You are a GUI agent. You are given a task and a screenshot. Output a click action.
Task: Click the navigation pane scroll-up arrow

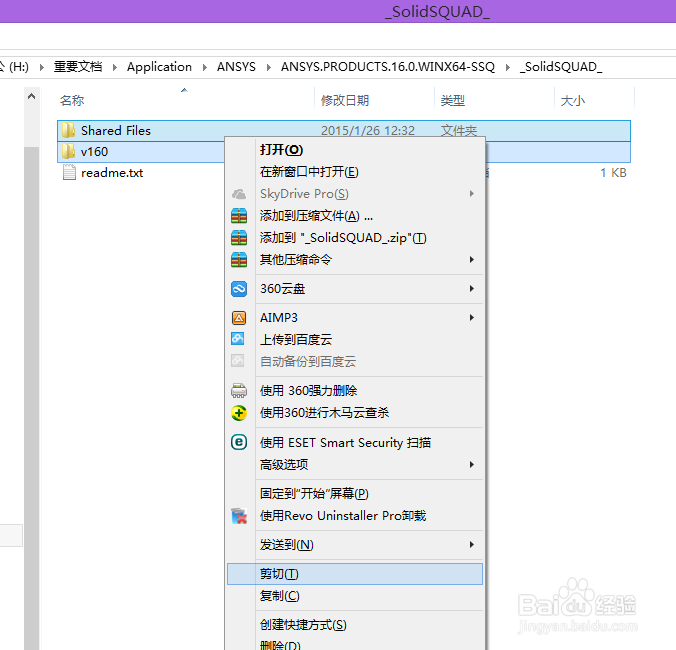point(31,97)
